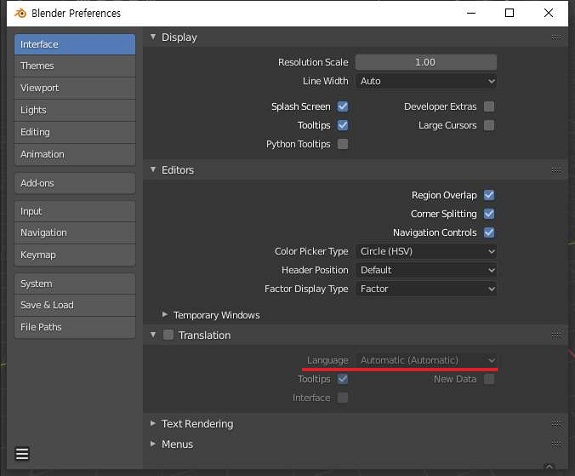Open the Factor Display Type dropdown
The width and height of the screenshot is (575, 476).
point(426,289)
